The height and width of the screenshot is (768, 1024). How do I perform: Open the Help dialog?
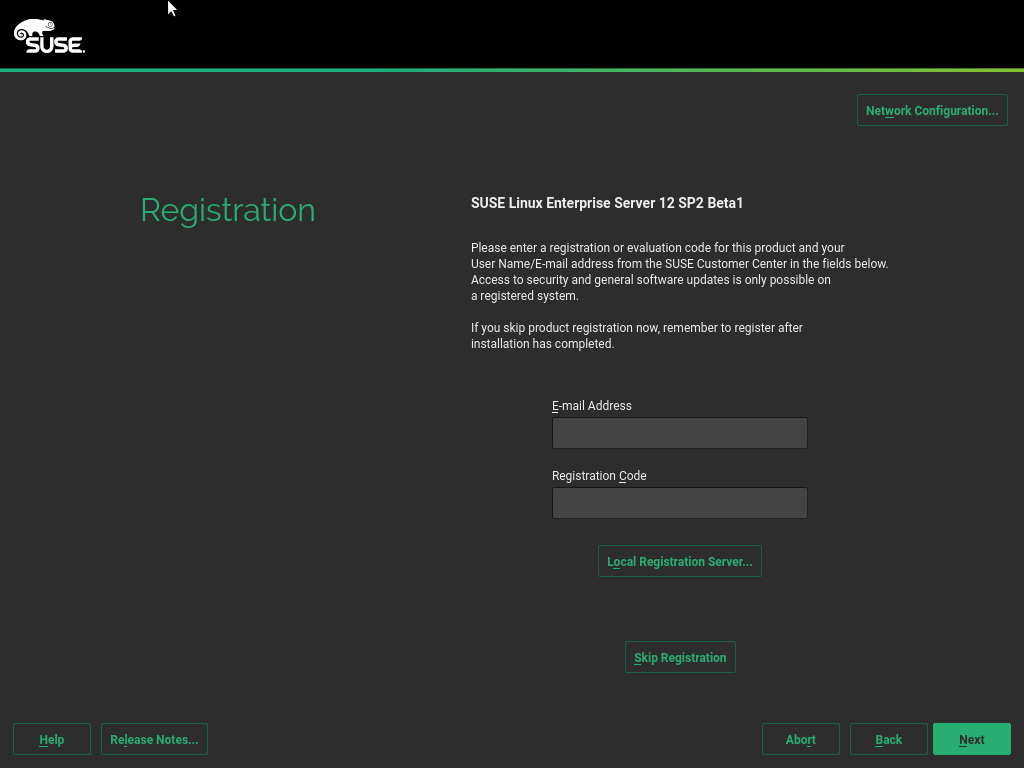[x=52, y=739]
